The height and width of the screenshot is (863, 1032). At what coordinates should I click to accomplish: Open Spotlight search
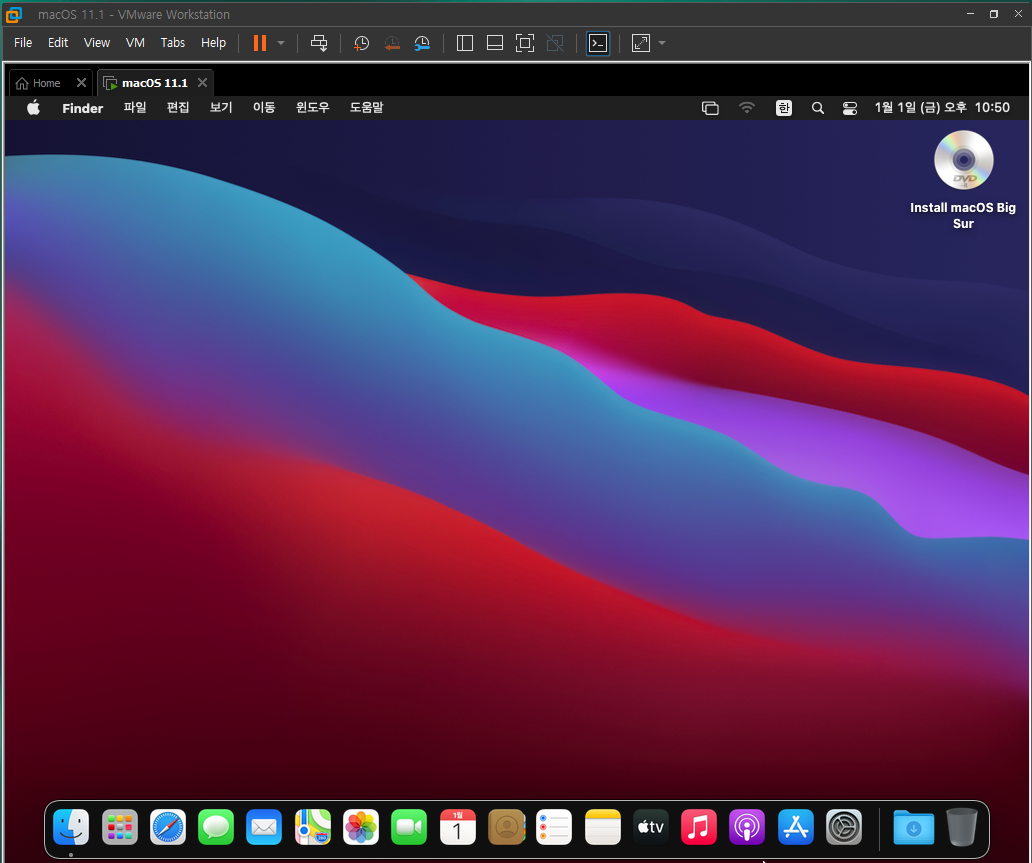[x=817, y=108]
